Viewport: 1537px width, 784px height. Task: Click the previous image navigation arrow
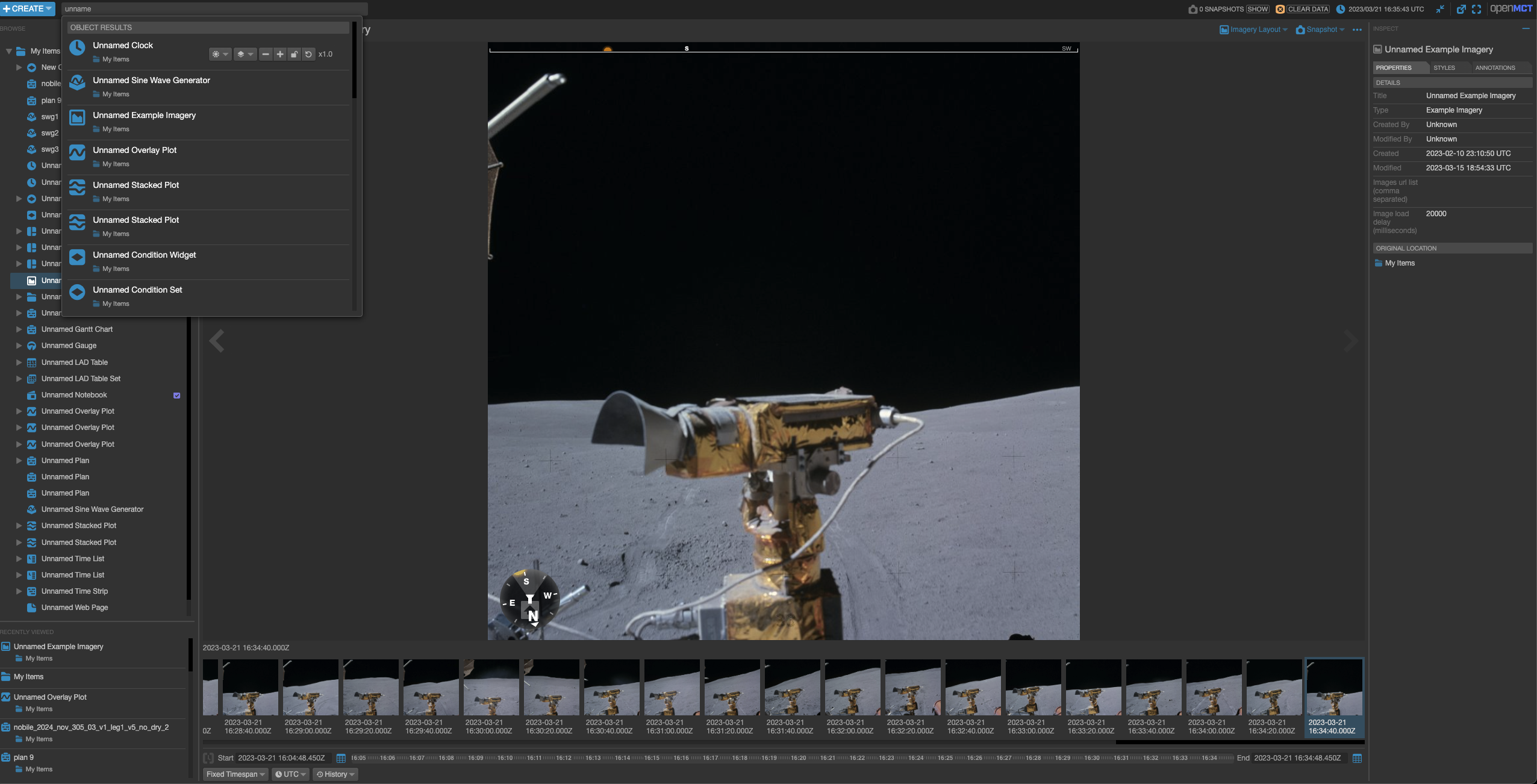pos(216,340)
